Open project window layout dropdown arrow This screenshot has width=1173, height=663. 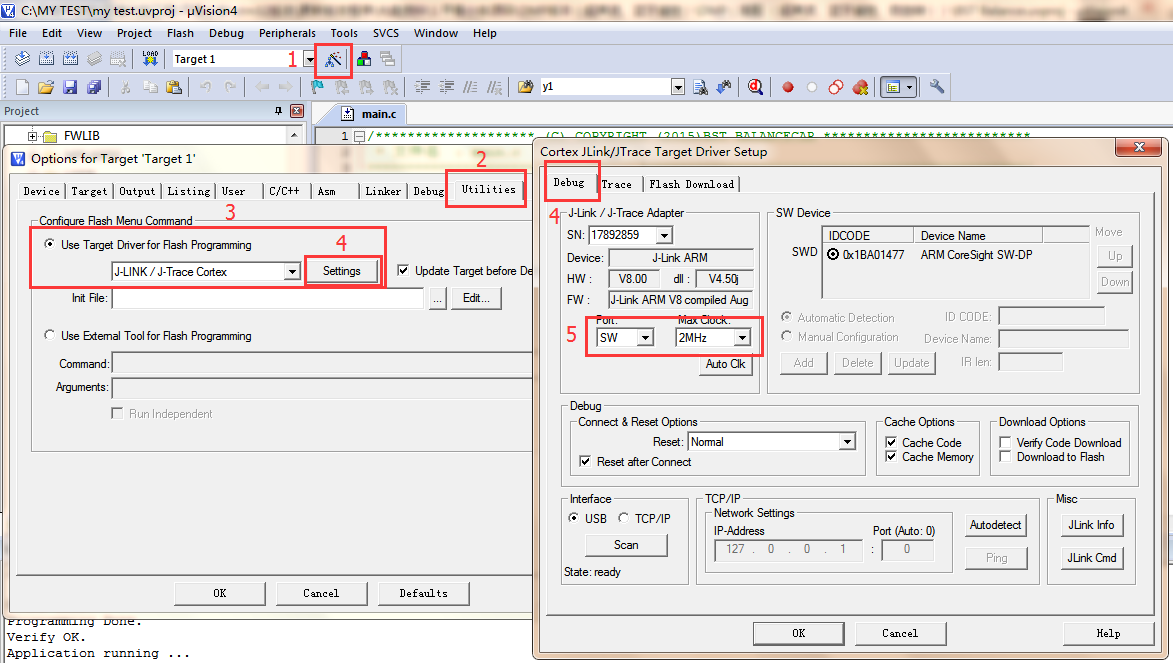click(909, 87)
